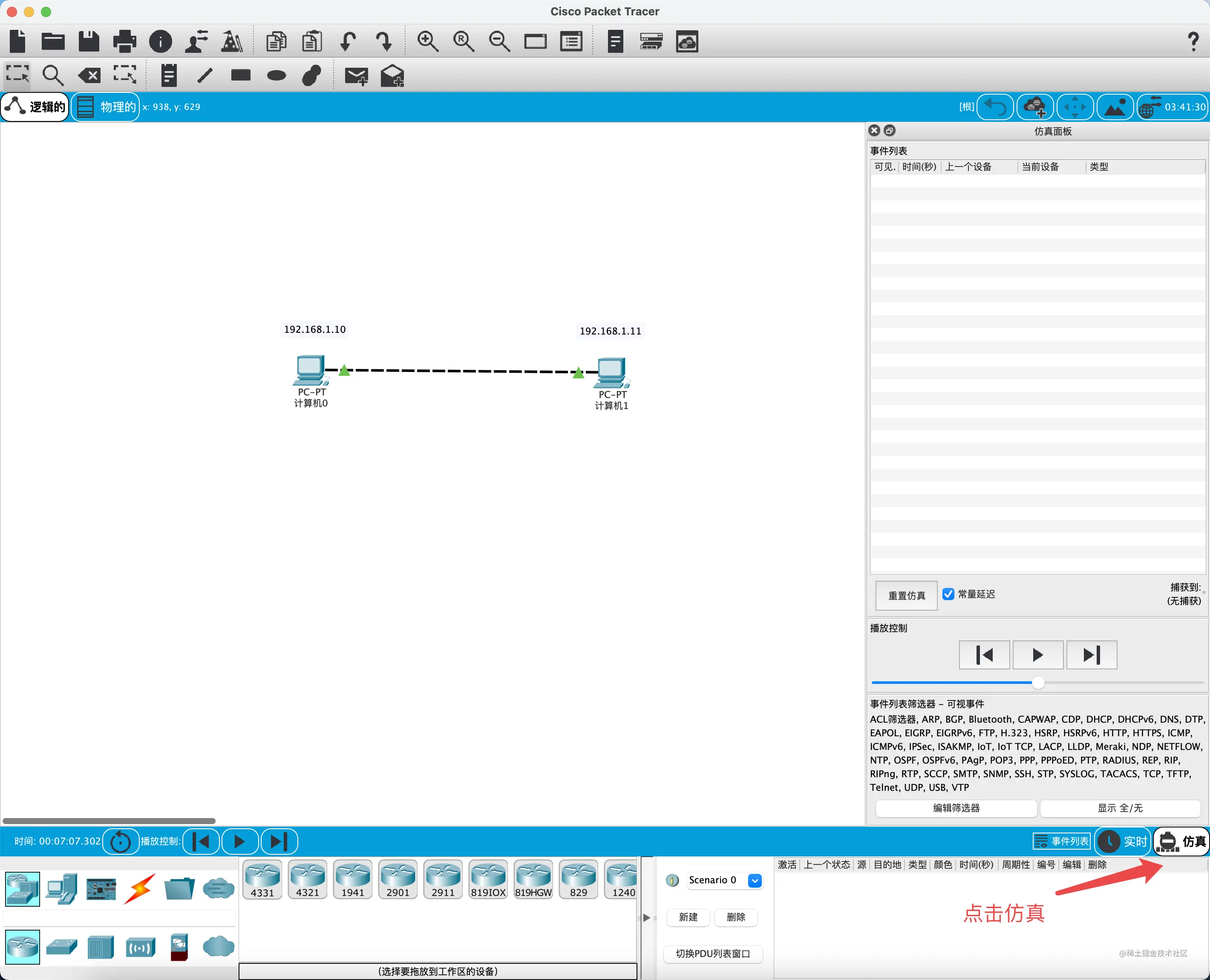This screenshot has width=1210, height=980.
Task: Click the 重置仿真 button
Action: point(906,596)
